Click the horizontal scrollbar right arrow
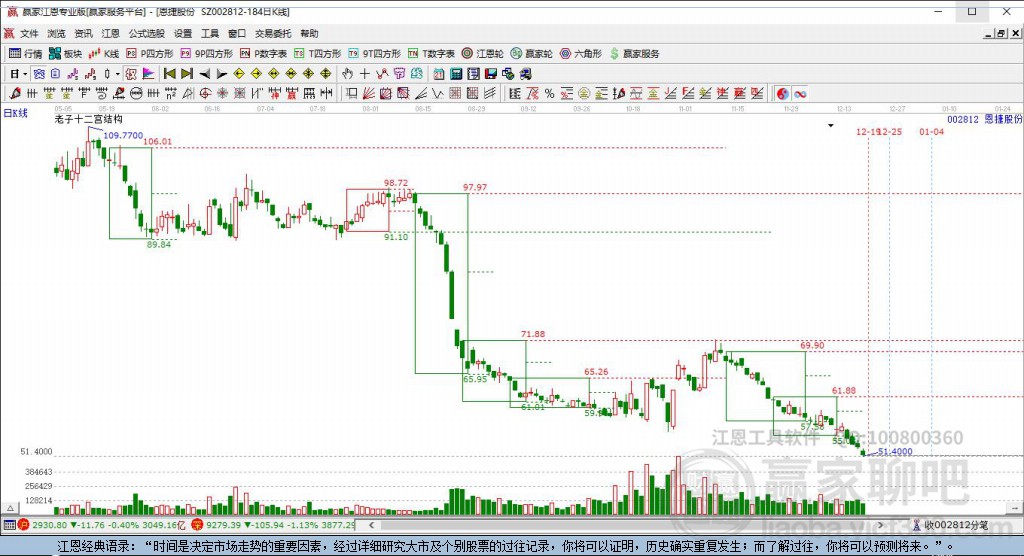The height and width of the screenshot is (556, 1024). tap(880, 525)
